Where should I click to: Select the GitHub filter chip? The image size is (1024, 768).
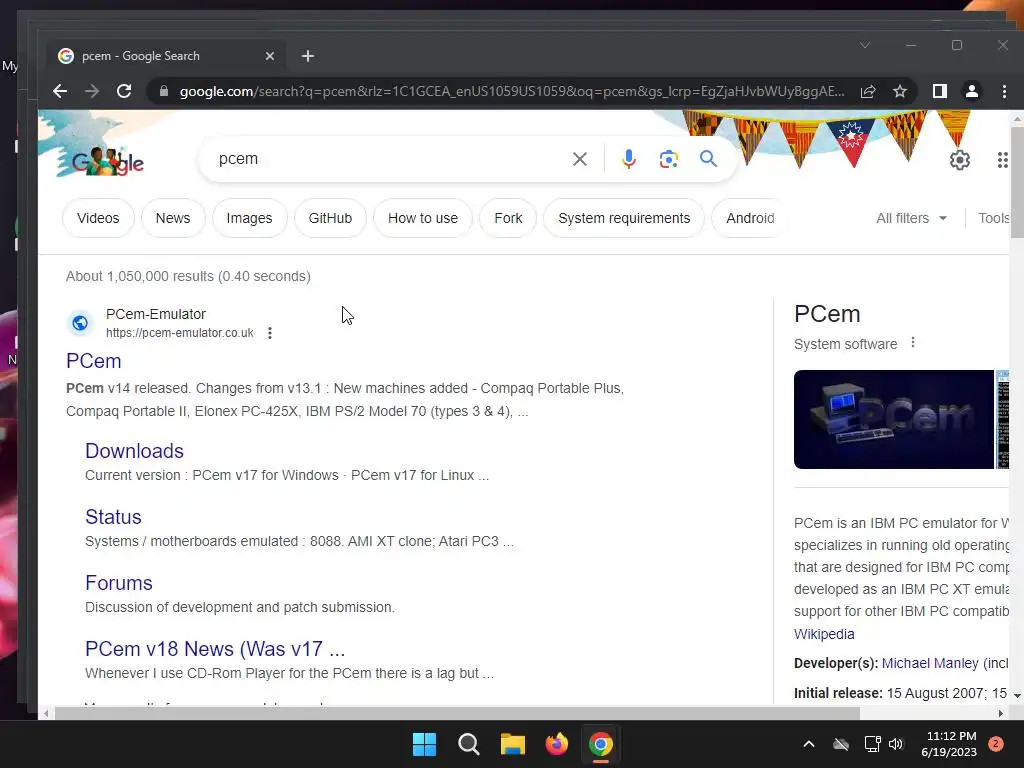pos(330,218)
